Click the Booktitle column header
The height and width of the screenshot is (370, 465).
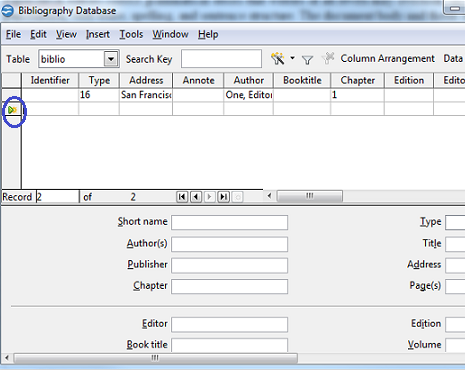click(x=302, y=80)
